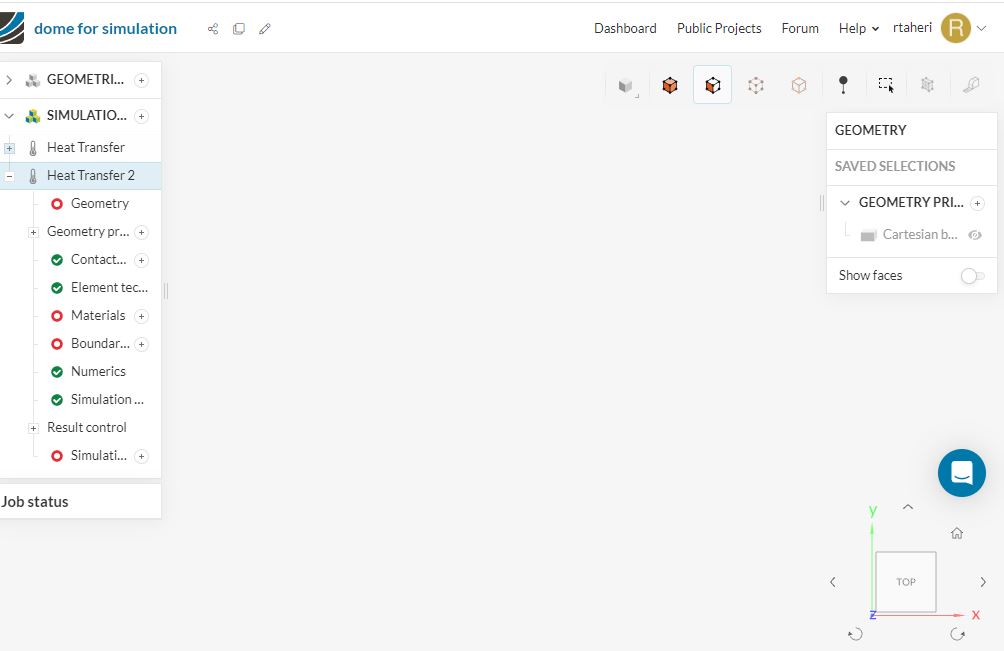
Task: Click the exploded view toolbar icon
Action: [927, 84]
